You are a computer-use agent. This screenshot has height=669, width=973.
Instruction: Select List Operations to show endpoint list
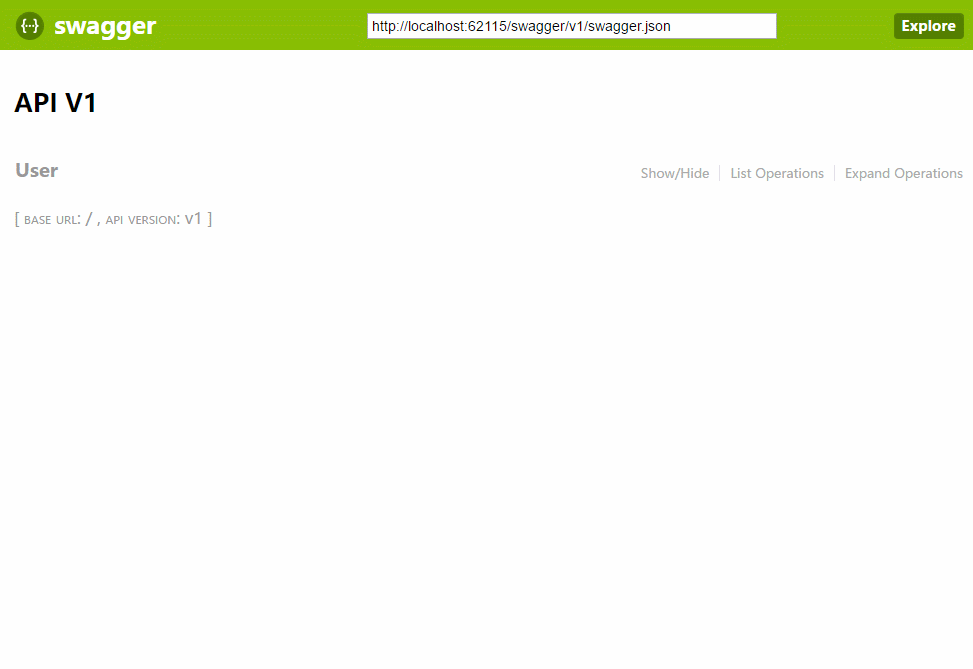(x=777, y=173)
